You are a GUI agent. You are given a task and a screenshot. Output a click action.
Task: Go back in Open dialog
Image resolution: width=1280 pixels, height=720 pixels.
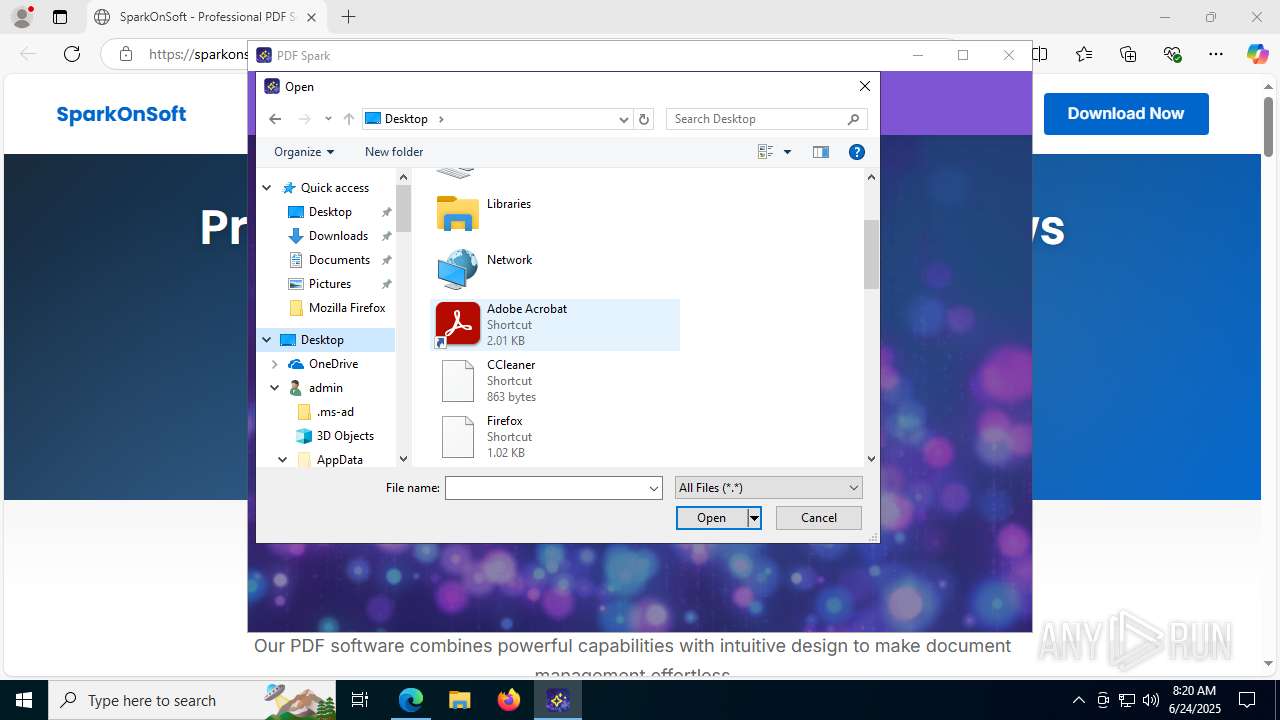pos(275,119)
